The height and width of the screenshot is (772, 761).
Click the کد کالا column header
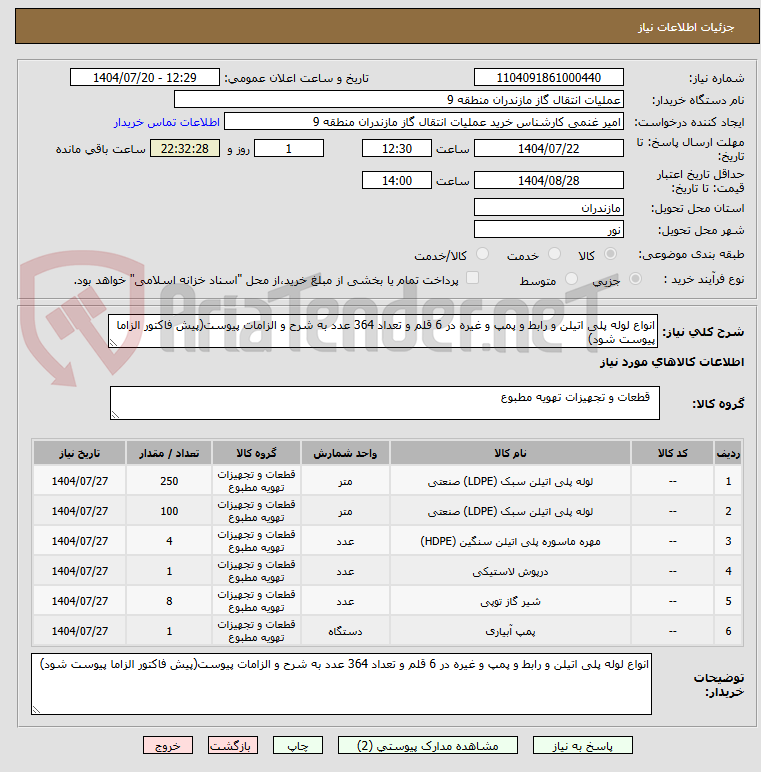click(x=672, y=453)
